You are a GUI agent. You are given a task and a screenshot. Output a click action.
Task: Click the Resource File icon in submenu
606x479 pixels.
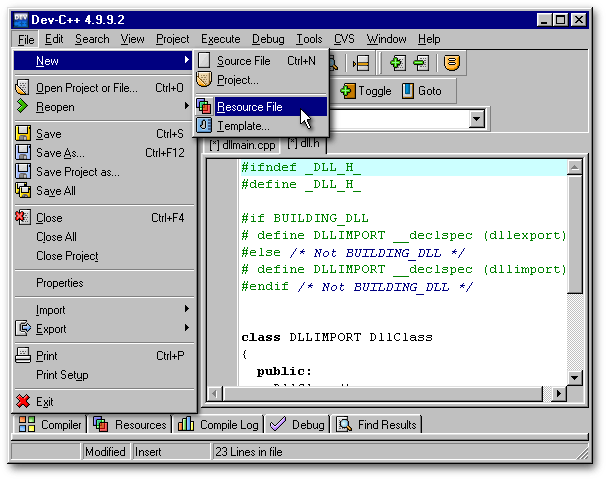204,106
